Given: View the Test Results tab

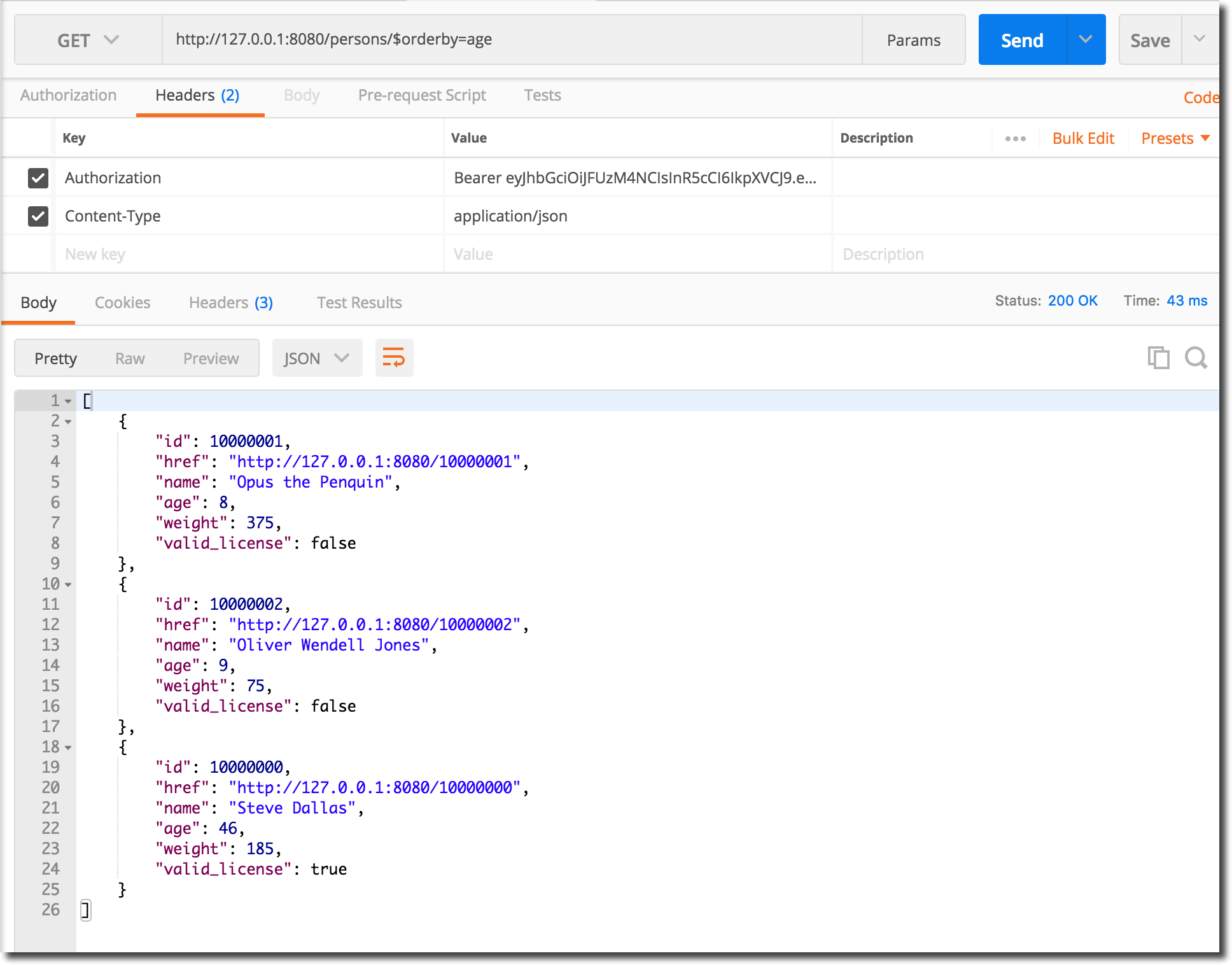Looking at the screenshot, I should pos(360,302).
